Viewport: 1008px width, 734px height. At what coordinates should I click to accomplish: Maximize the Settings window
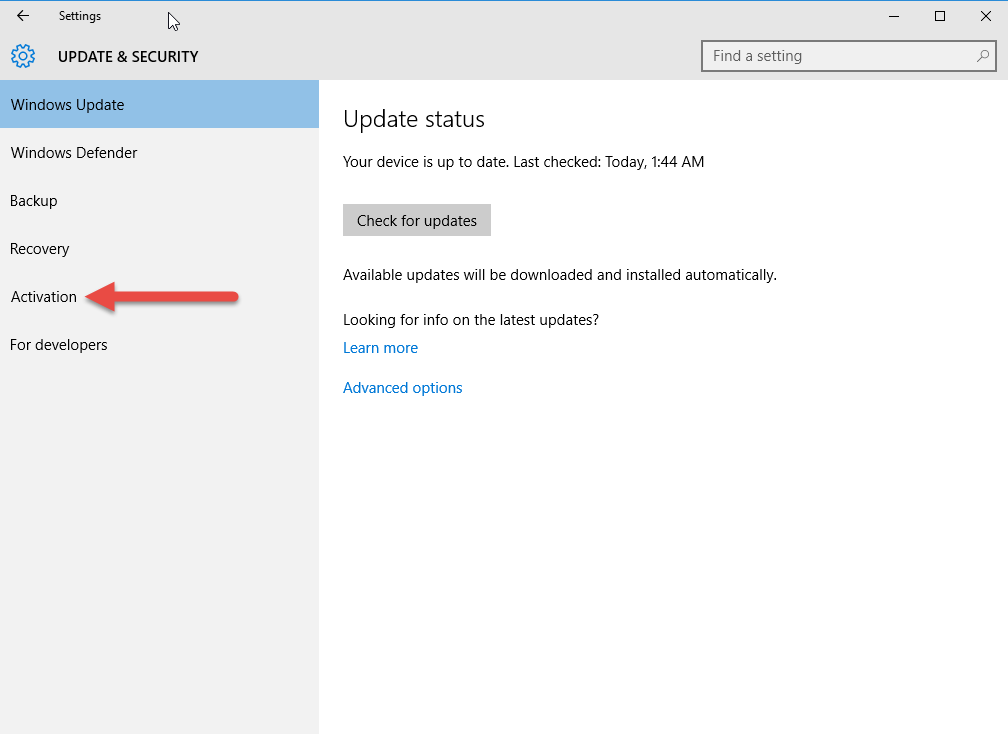[x=940, y=16]
